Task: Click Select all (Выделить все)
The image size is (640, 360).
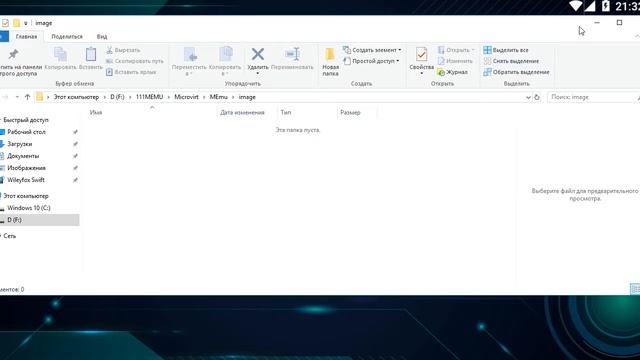Action: 506,50
